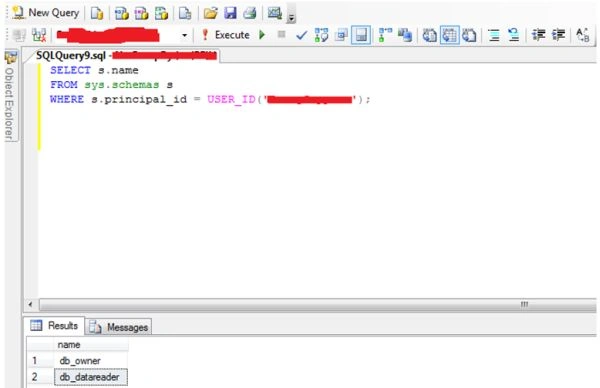Uncomment the selected lines
600x388 pixels.
tap(513, 36)
